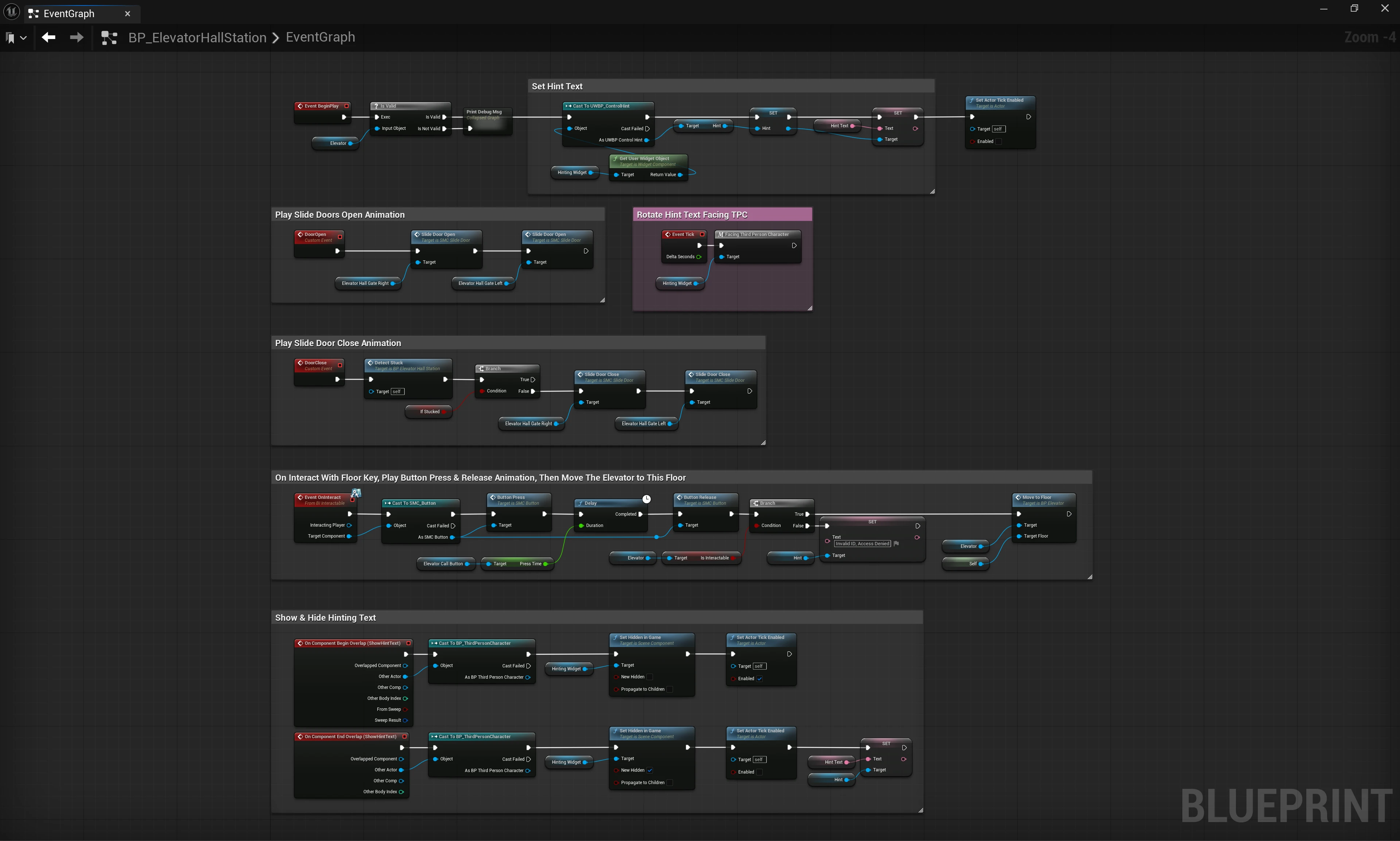
Task: Toggle New Hidden checkbox in End Overlap row
Action: click(650, 770)
